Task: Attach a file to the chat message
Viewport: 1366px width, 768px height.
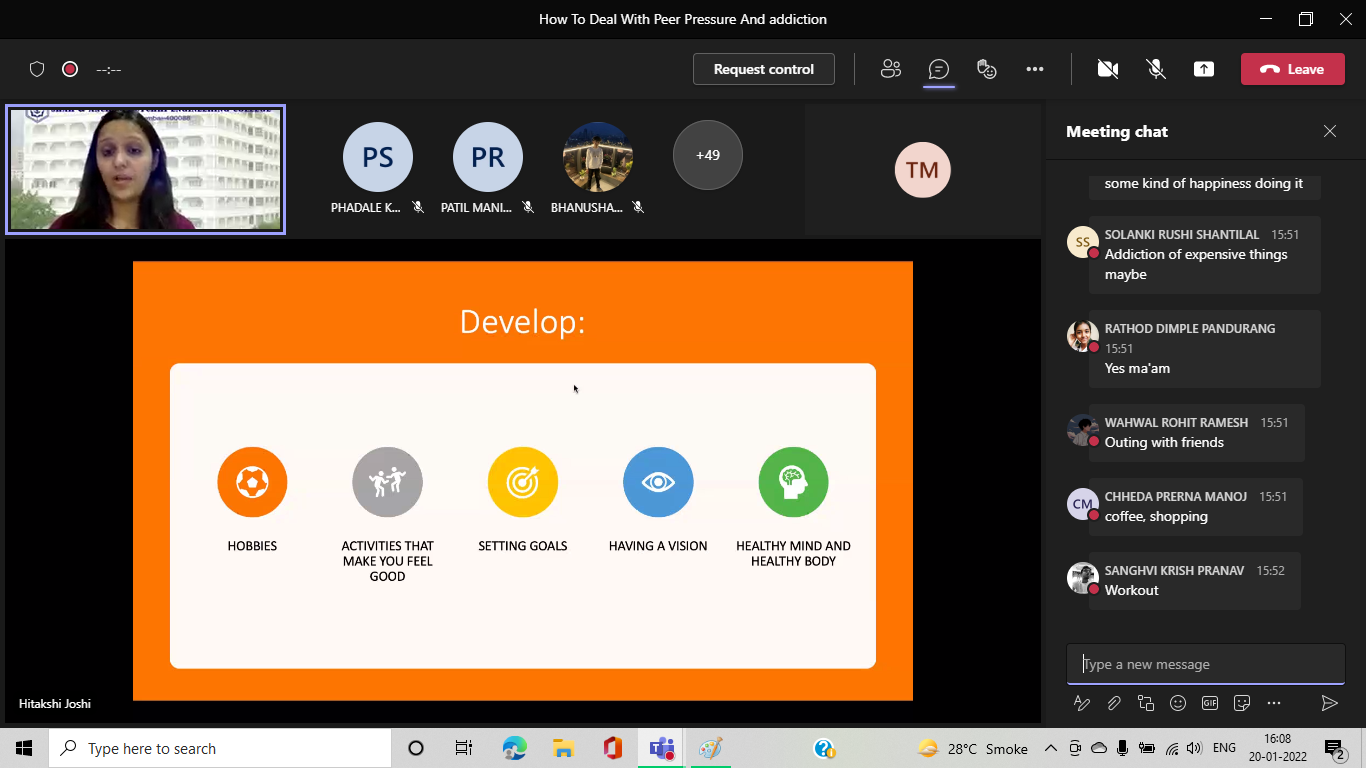Action: pyautogui.click(x=1114, y=703)
